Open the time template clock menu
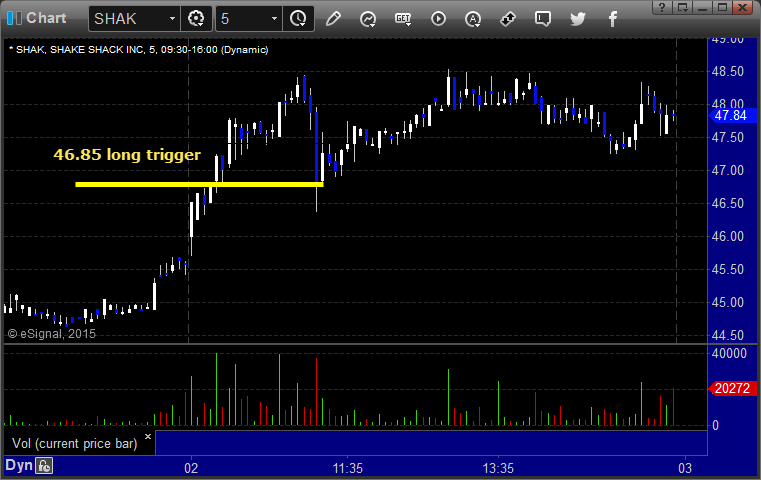The width and height of the screenshot is (761, 480). (x=298, y=19)
